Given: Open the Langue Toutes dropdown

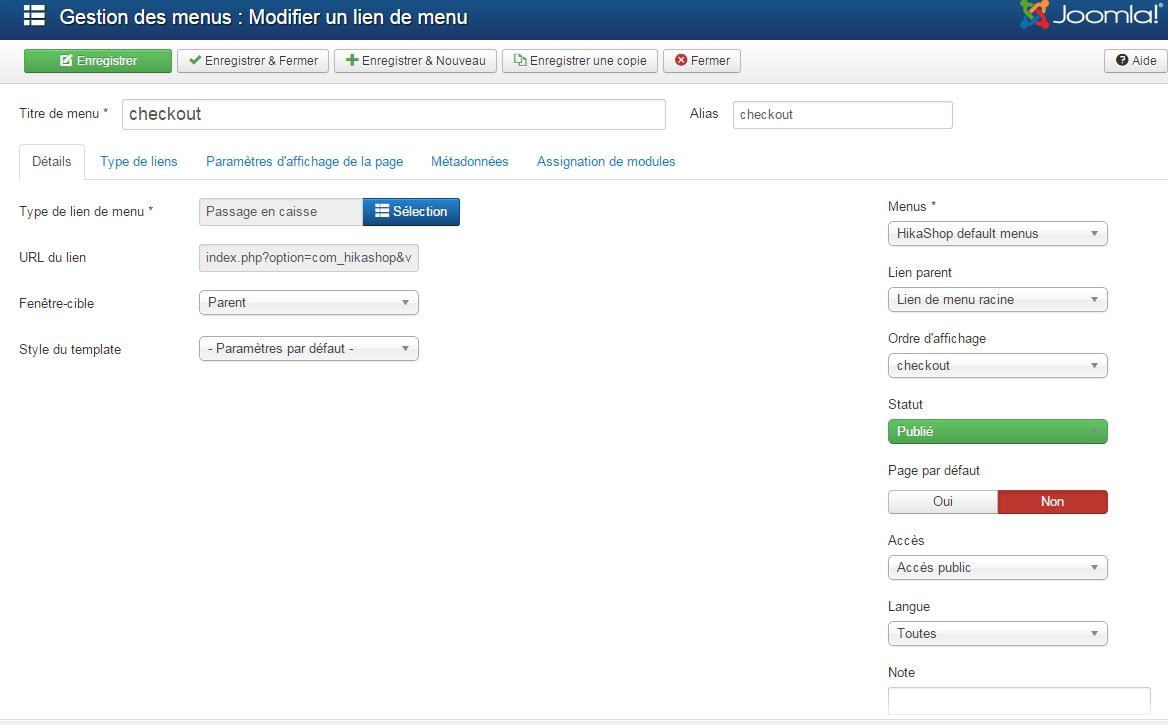Looking at the screenshot, I should click(997, 633).
